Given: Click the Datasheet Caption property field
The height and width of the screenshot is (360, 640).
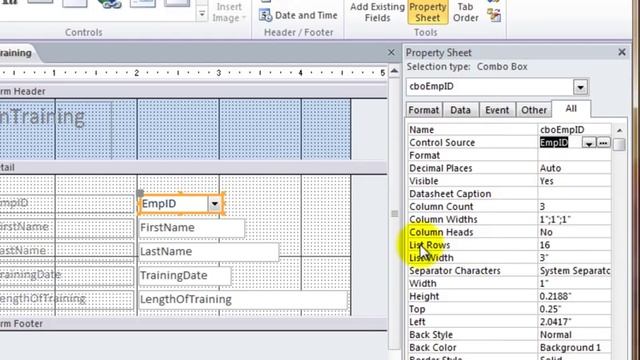Looking at the screenshot, I should point(574,194).
